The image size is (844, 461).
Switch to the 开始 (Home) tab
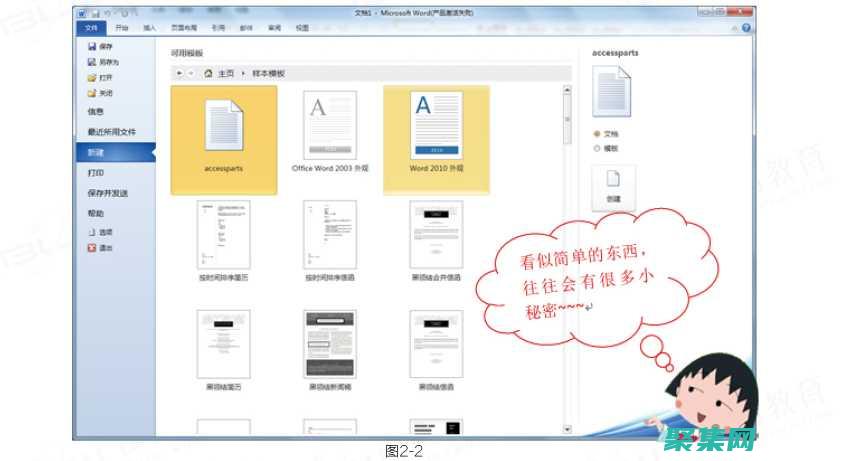pyautogui.click(x=122, y=27)
